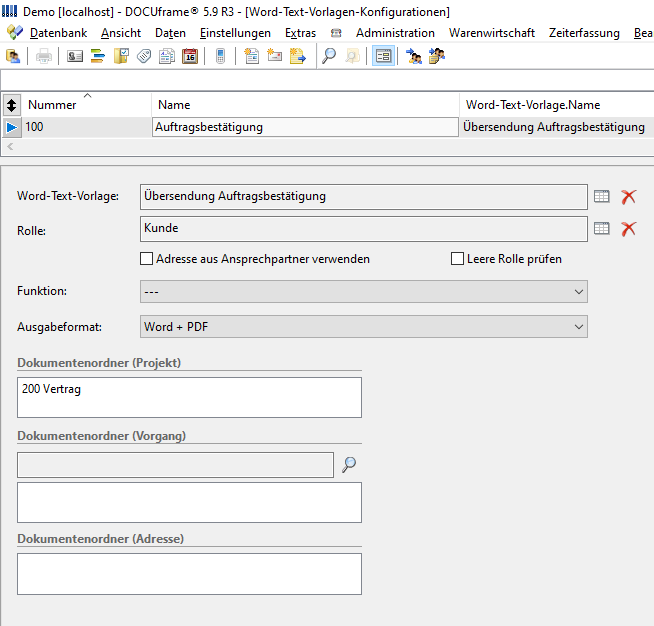Click the up-down sort arrows icon in grid

coord(11,105)
